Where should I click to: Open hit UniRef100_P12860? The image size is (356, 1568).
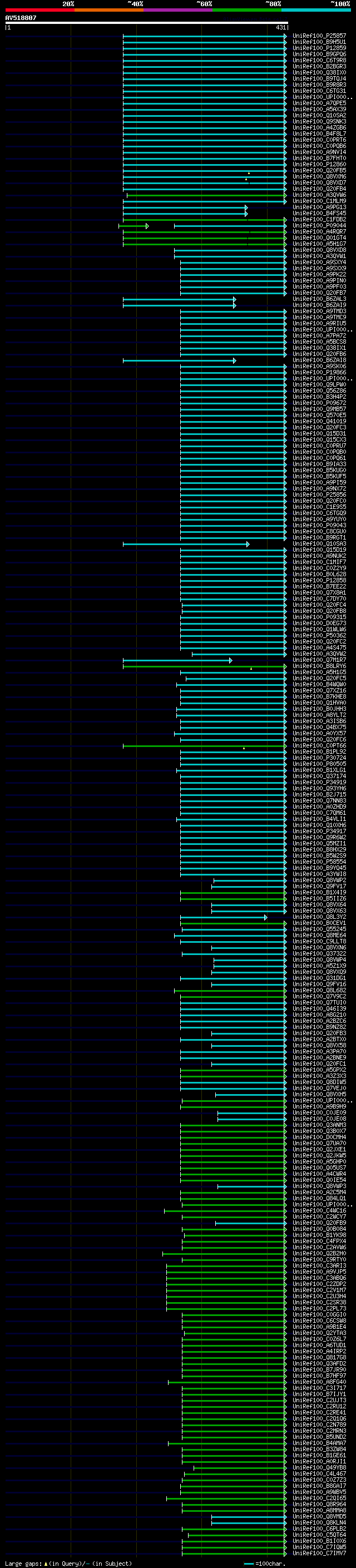[x=319, y=164]
